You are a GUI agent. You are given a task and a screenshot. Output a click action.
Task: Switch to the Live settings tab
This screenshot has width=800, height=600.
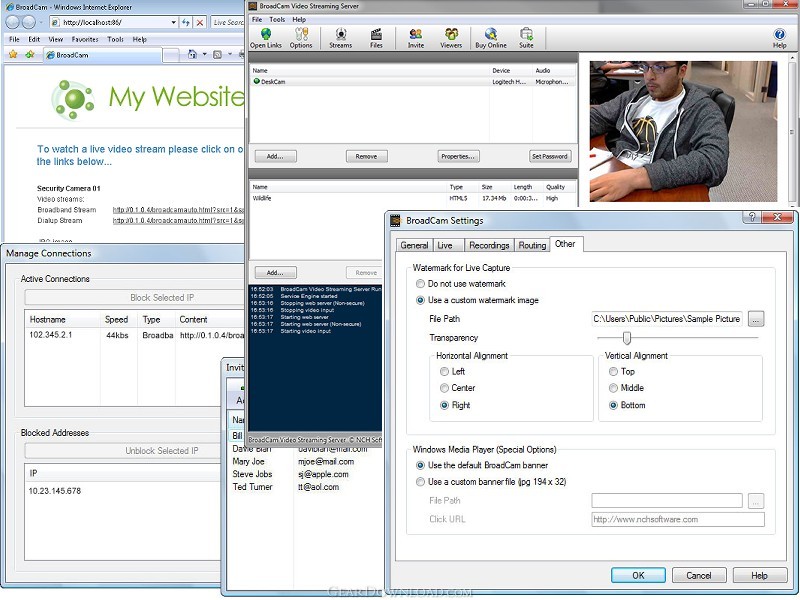point(445,245)
